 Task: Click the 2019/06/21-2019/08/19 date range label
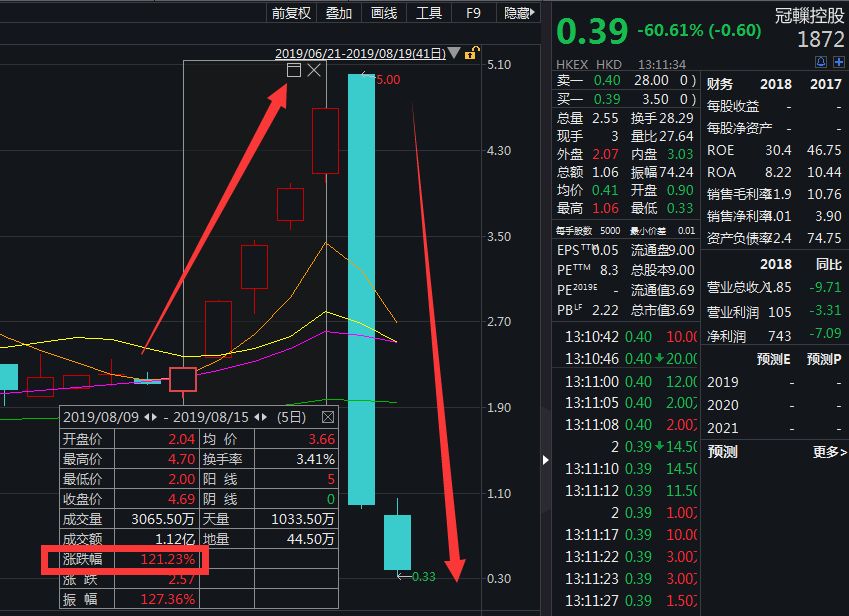[x=360, y=53]
